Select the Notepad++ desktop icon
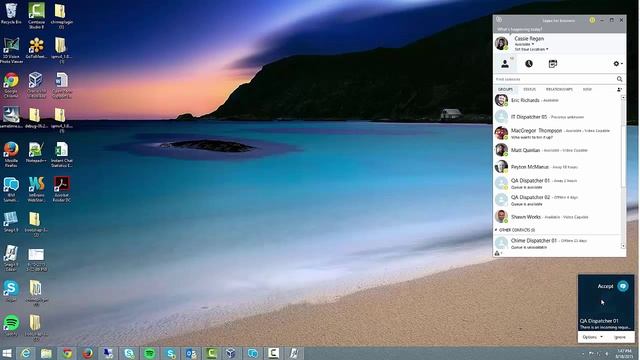Viewport: 640px width, 360px height. coord(36,152)
